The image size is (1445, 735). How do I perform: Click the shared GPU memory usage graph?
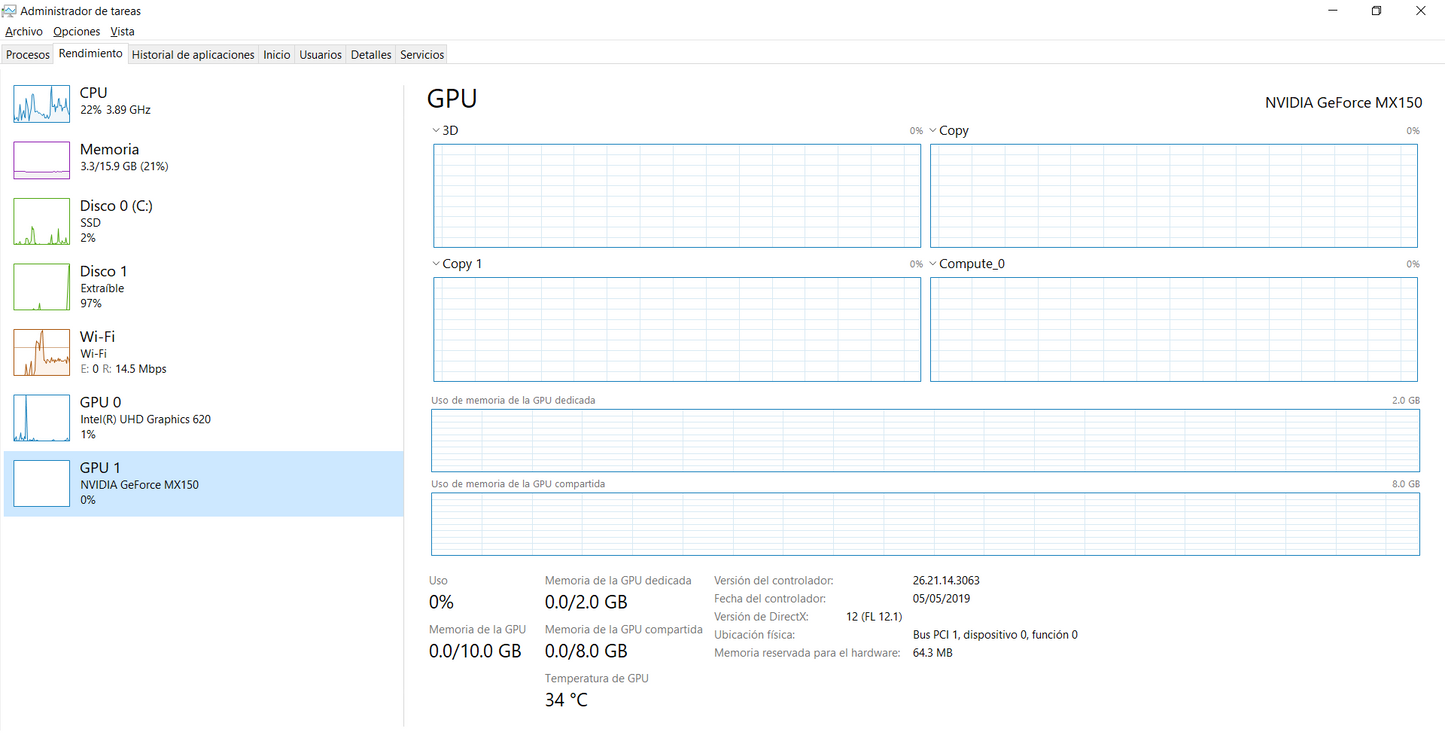coord(925,524)
